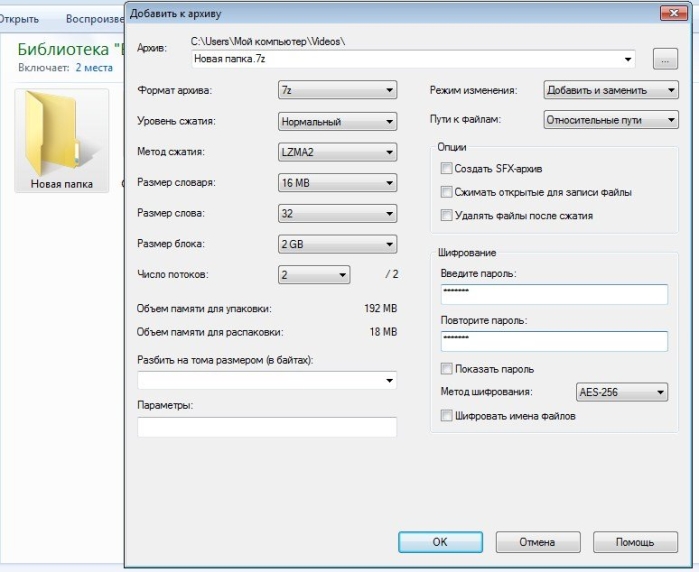Open the Метод шифрования AES-256 dropdown
699x572 pixels.
(622, 392)
